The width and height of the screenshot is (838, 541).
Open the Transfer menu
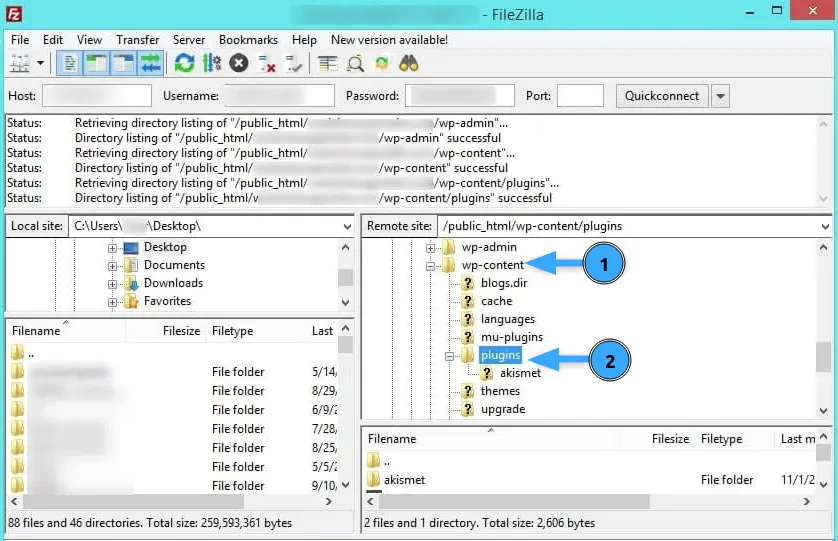(138, 40)
